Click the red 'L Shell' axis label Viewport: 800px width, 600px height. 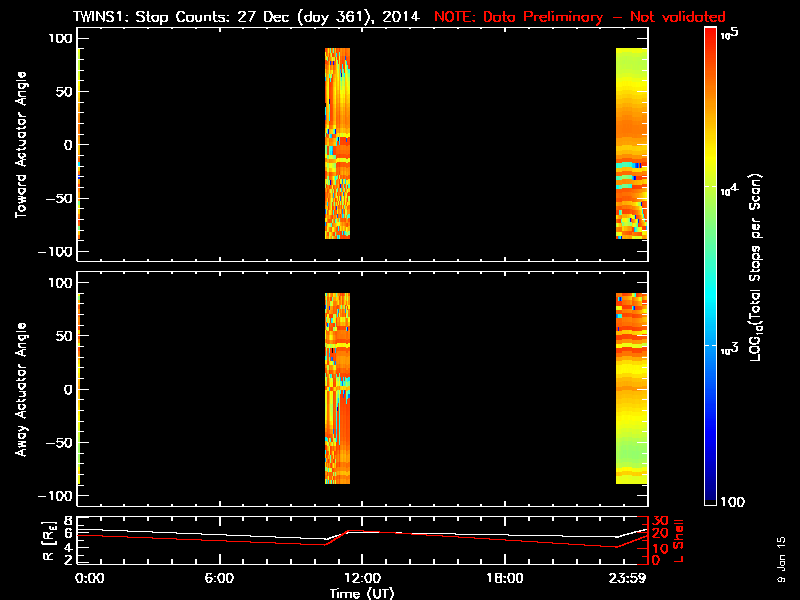(x=678, y=538)
